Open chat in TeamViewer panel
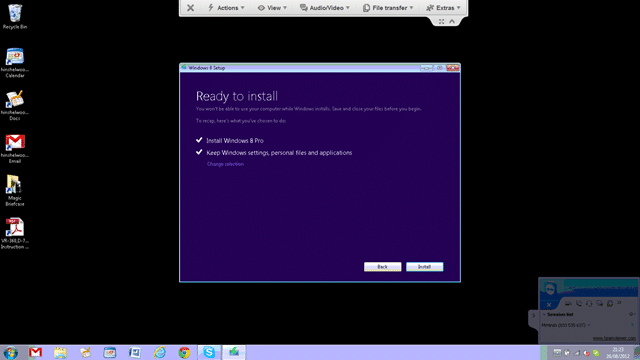This screenshot has height=360, width=640. [x=599, y=303]
